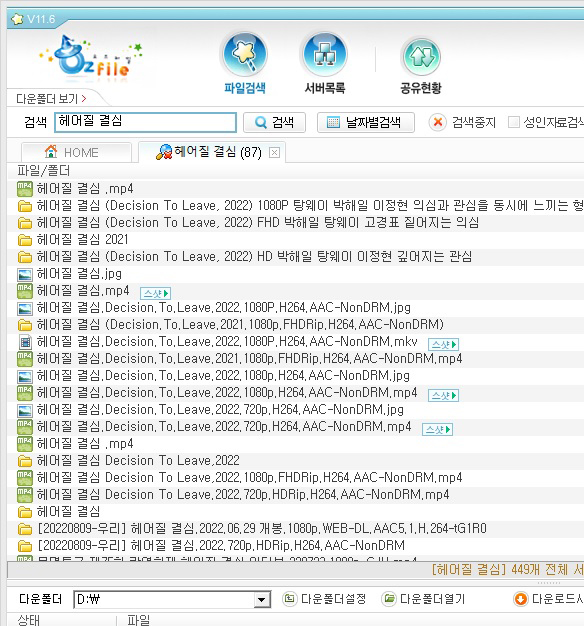Select 헤어질 결심.Decision.To.Leave.2022.1080p.H264.AAC-NonDRM.jpg
The image size is (584, 626).
pos(295,376)
